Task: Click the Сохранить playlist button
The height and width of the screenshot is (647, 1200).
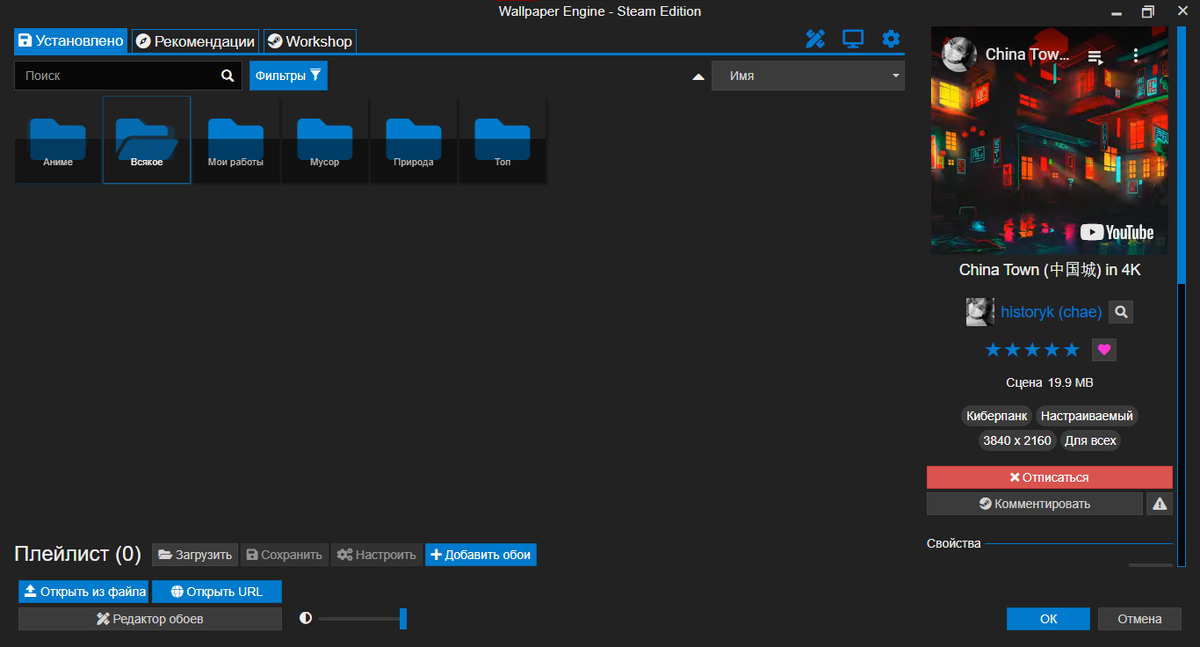Action: tap(284, 554)
